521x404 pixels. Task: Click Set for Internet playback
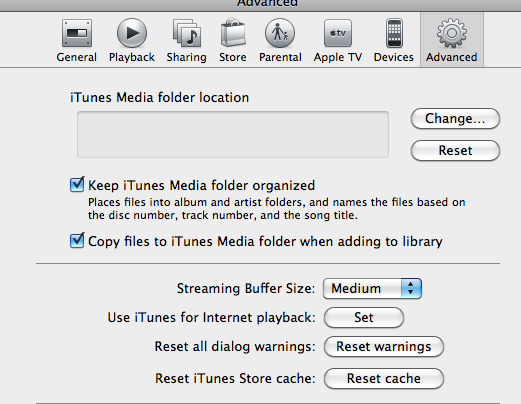tap(364, 317)
